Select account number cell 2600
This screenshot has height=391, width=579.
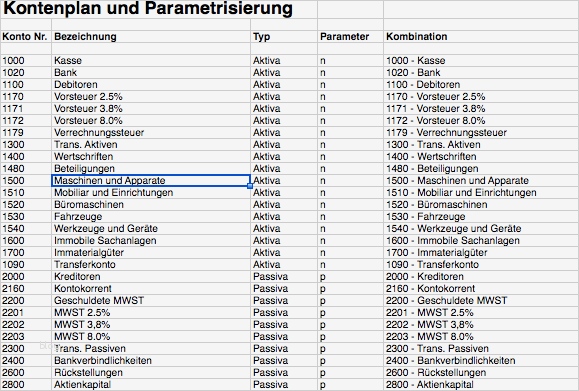coord(26,373)
